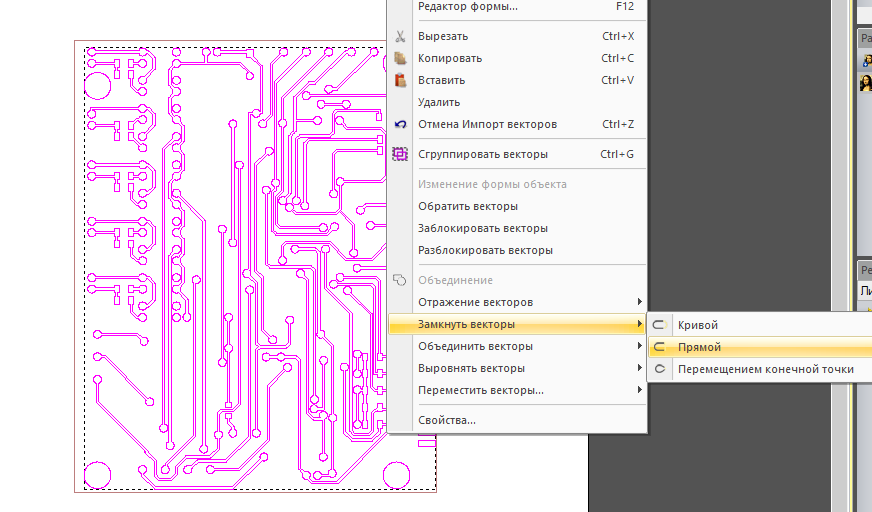Image resolution: width=872 pixels, height=512 pixels.
Task: Click the Mona Lisa thumbnail icon in right panel
Action: (x=866, y=83)
